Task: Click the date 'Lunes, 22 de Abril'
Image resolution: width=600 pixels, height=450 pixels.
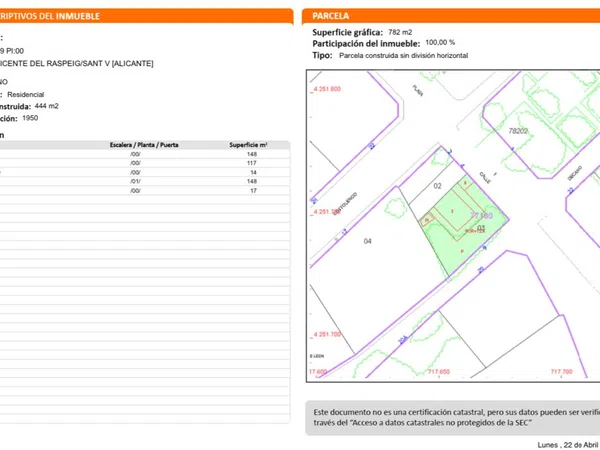Action: [567, 444]
